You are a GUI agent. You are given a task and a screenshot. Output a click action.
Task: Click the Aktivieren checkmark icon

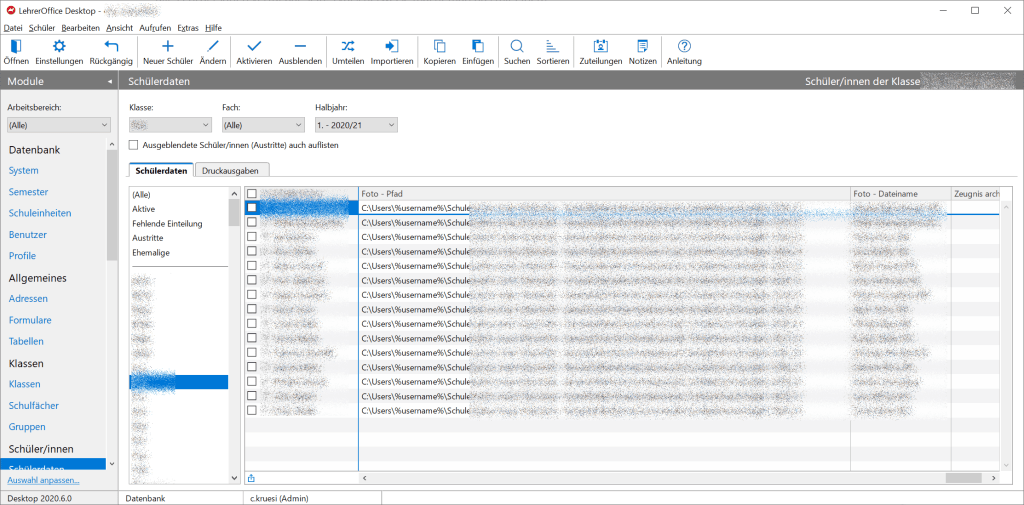pos(254,47)
